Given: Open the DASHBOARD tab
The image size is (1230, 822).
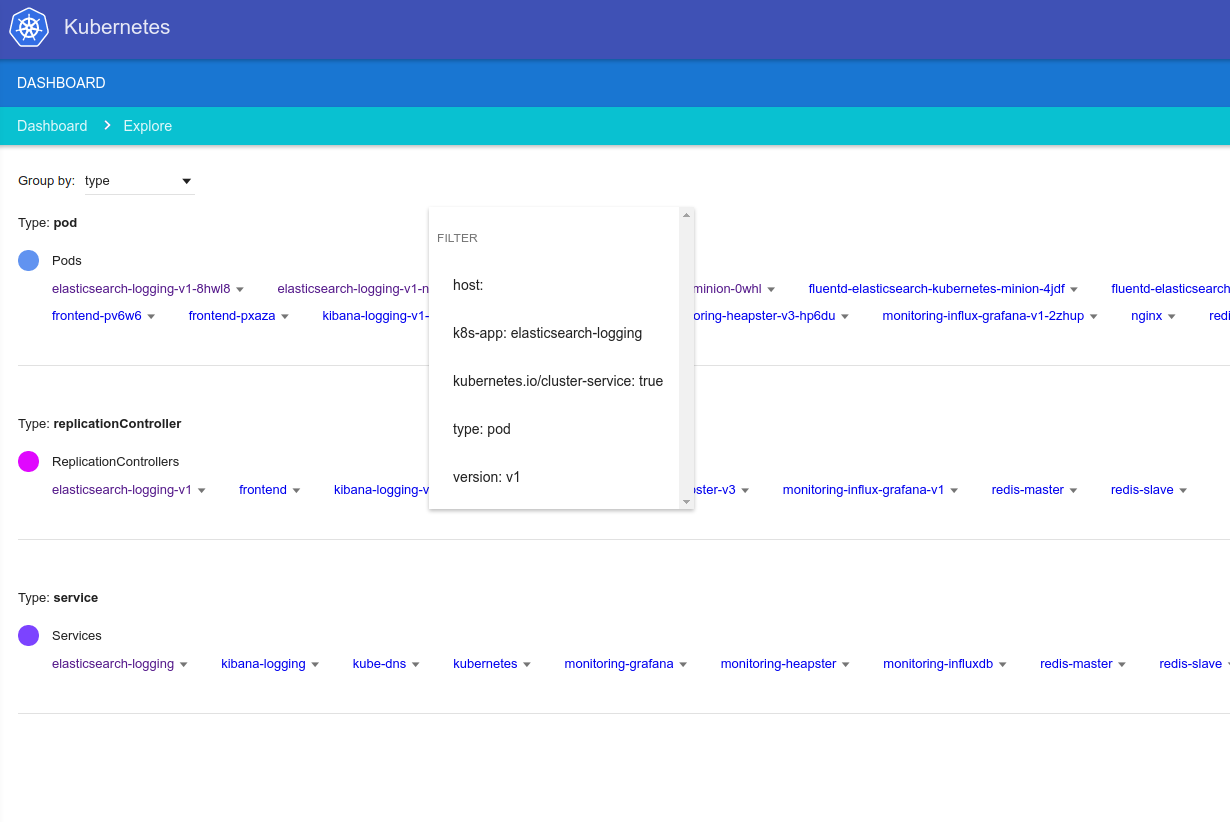Looking at the screenshot, I should pos(61,83).
